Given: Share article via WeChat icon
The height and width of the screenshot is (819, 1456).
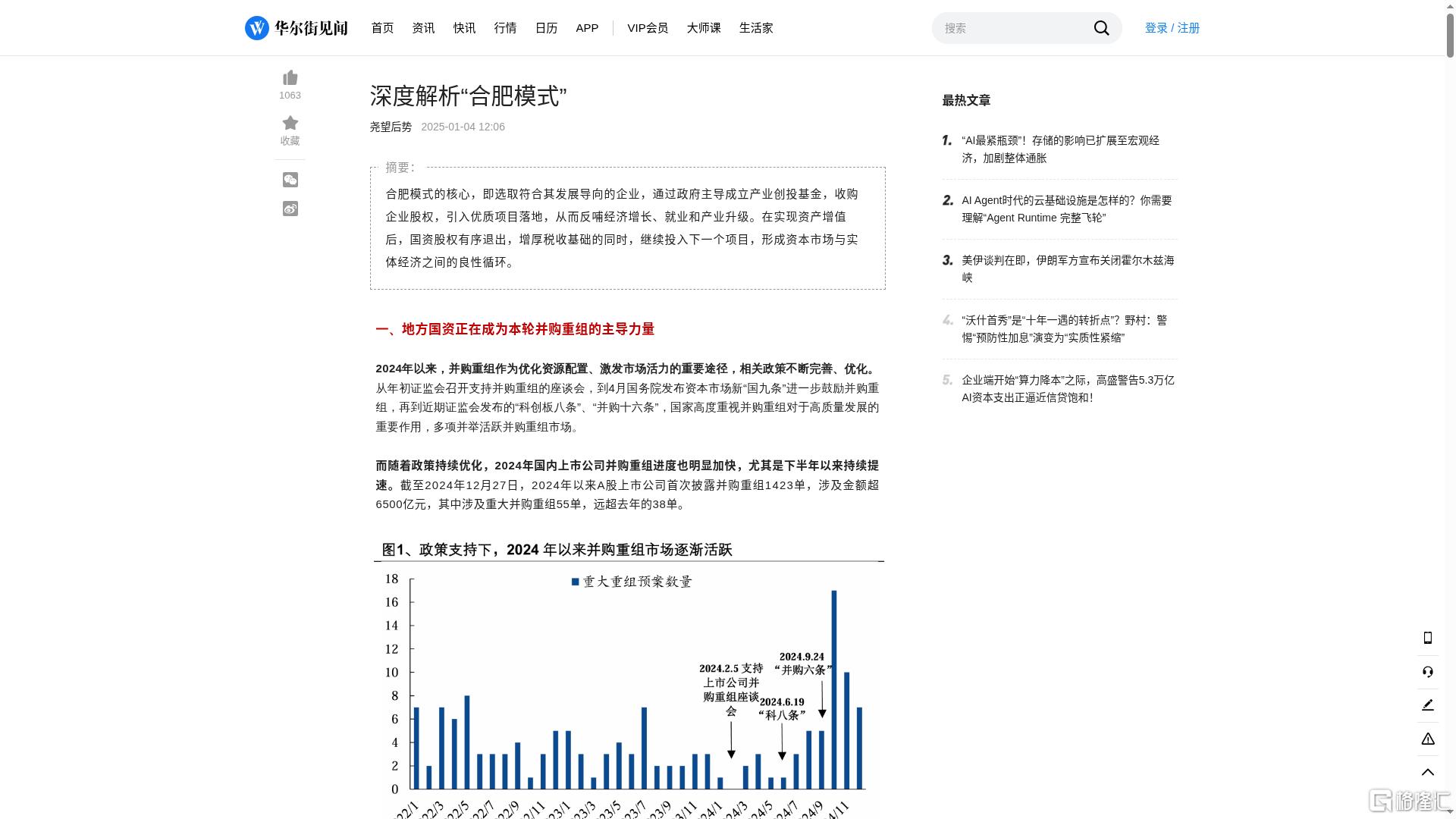Looking at the screenshot, I should 290,180.
